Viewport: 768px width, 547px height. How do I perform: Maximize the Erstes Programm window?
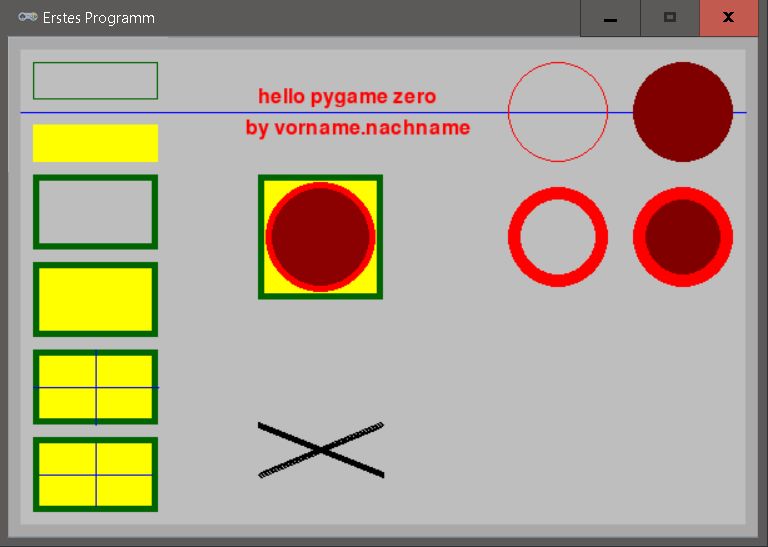coord(670,18)
